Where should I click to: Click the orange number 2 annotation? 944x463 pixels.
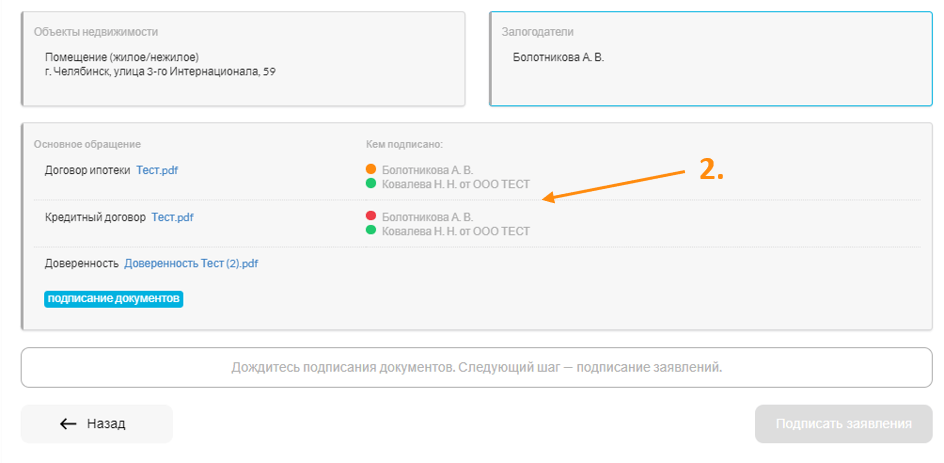(x=711, y=170)
